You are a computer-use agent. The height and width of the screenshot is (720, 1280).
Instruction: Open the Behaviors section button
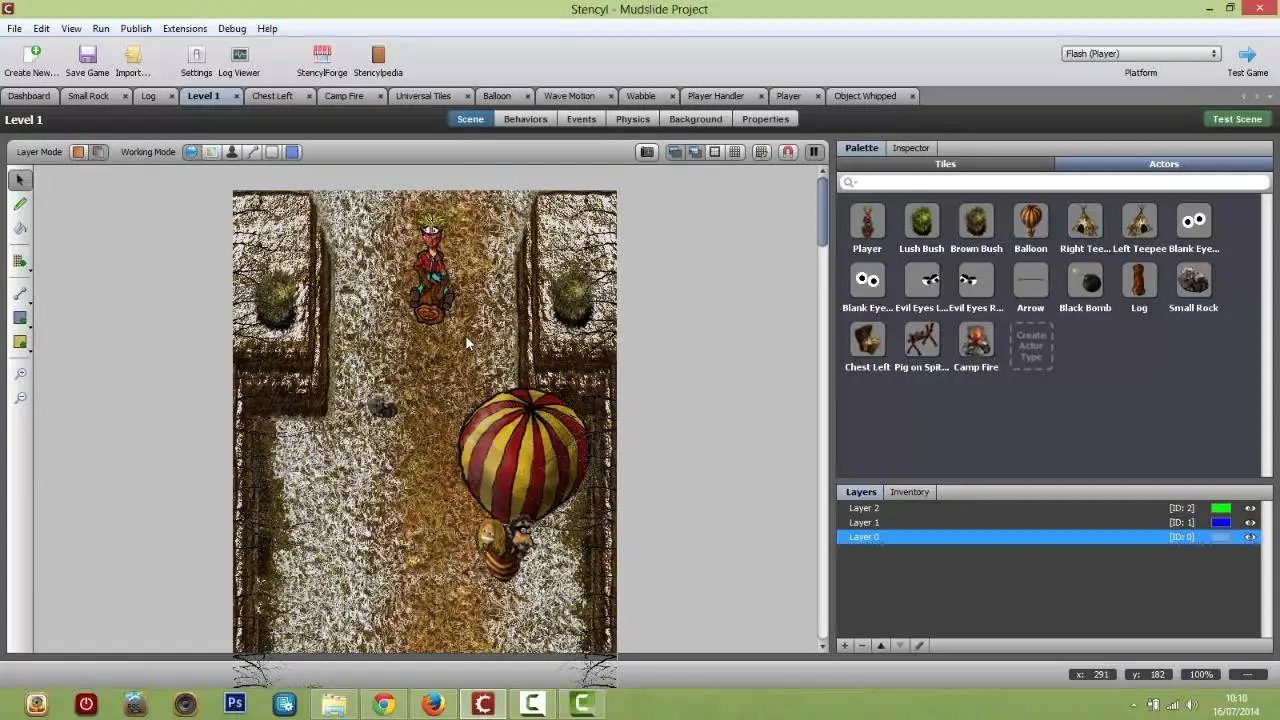tap(525, 119)
